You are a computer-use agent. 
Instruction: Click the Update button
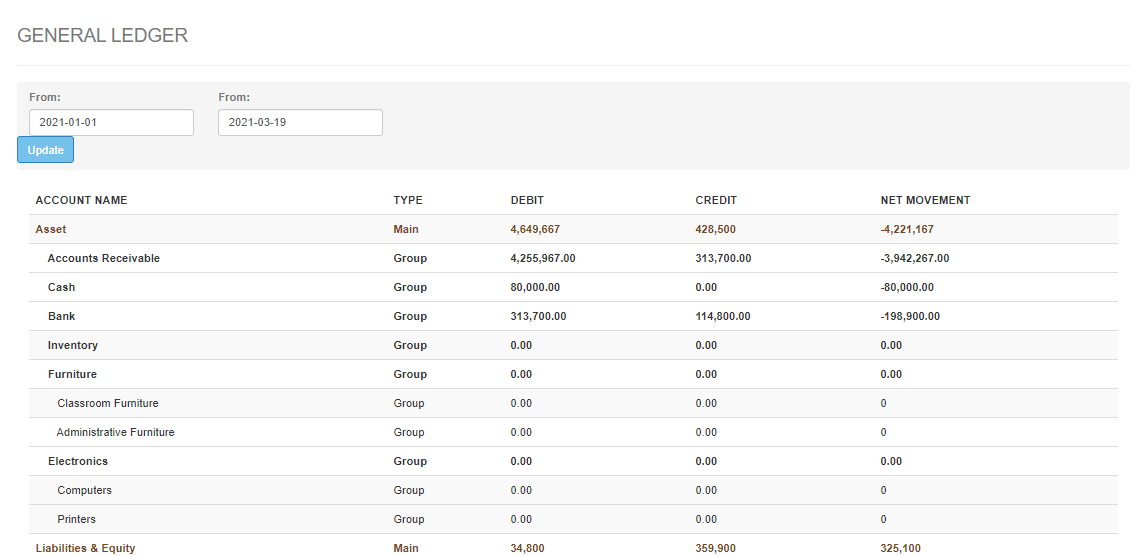click(45, 150)
